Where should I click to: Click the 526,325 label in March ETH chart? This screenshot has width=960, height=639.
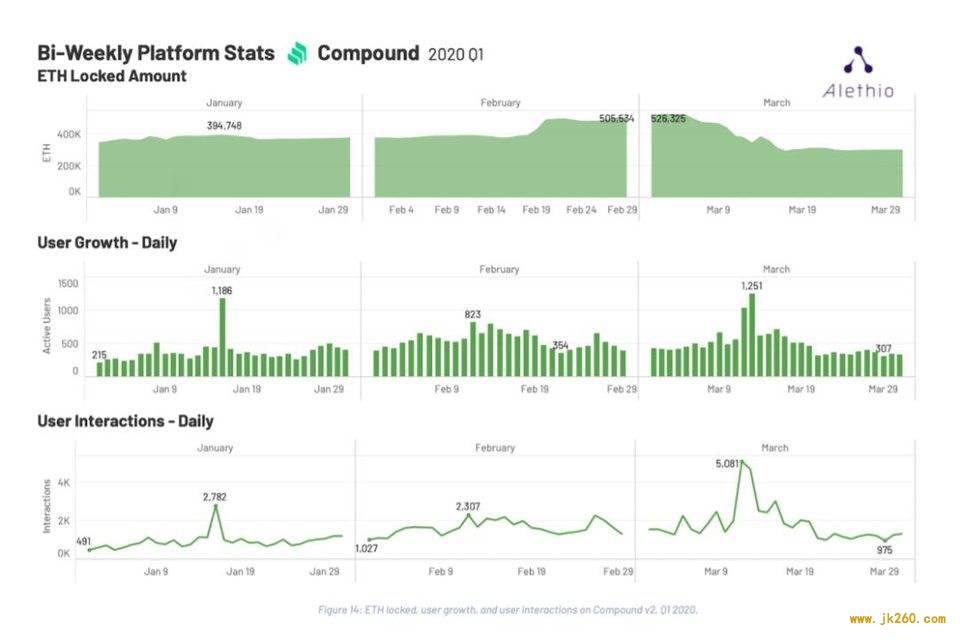point(668,118)
